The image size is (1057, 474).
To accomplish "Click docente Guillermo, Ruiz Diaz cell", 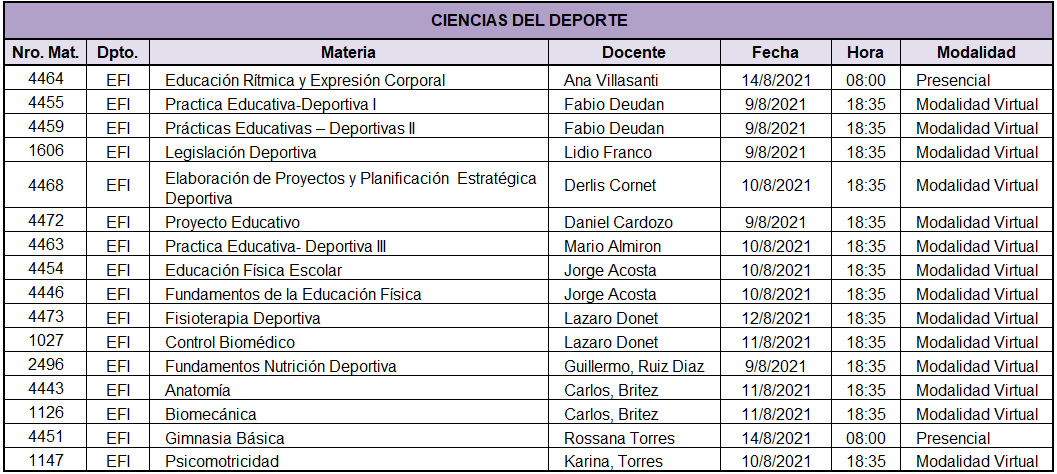I will pos(634,366).
